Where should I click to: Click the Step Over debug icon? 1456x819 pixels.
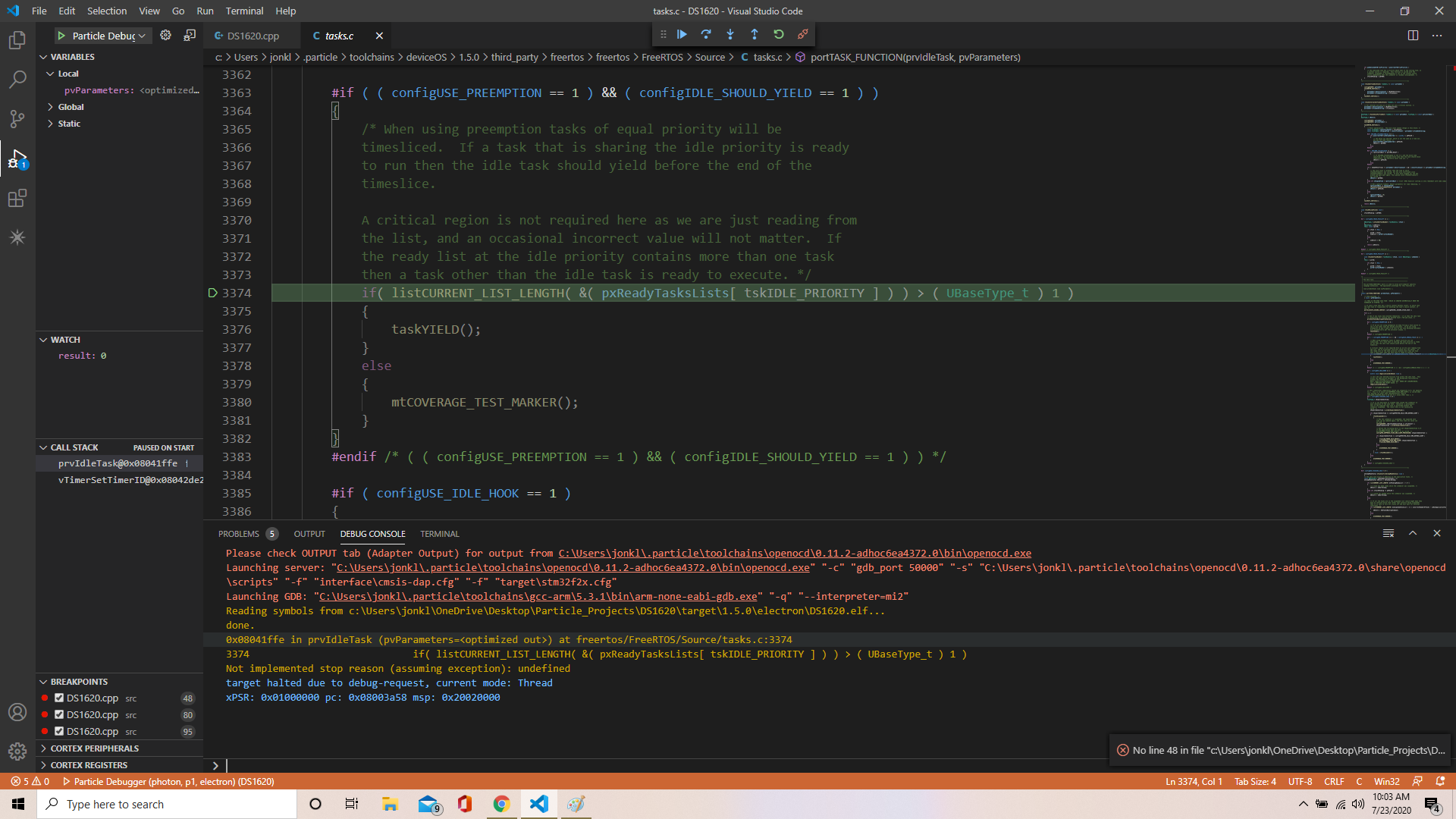click(706, 34)
